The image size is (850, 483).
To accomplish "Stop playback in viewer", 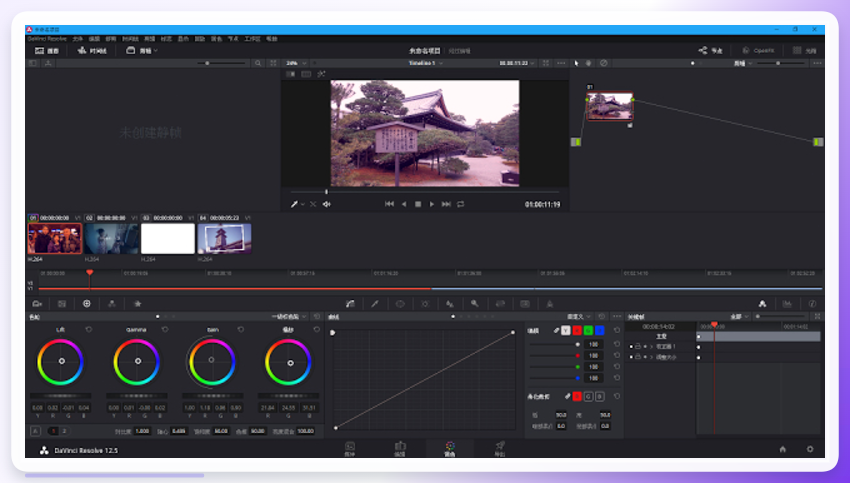I will 418,204.
